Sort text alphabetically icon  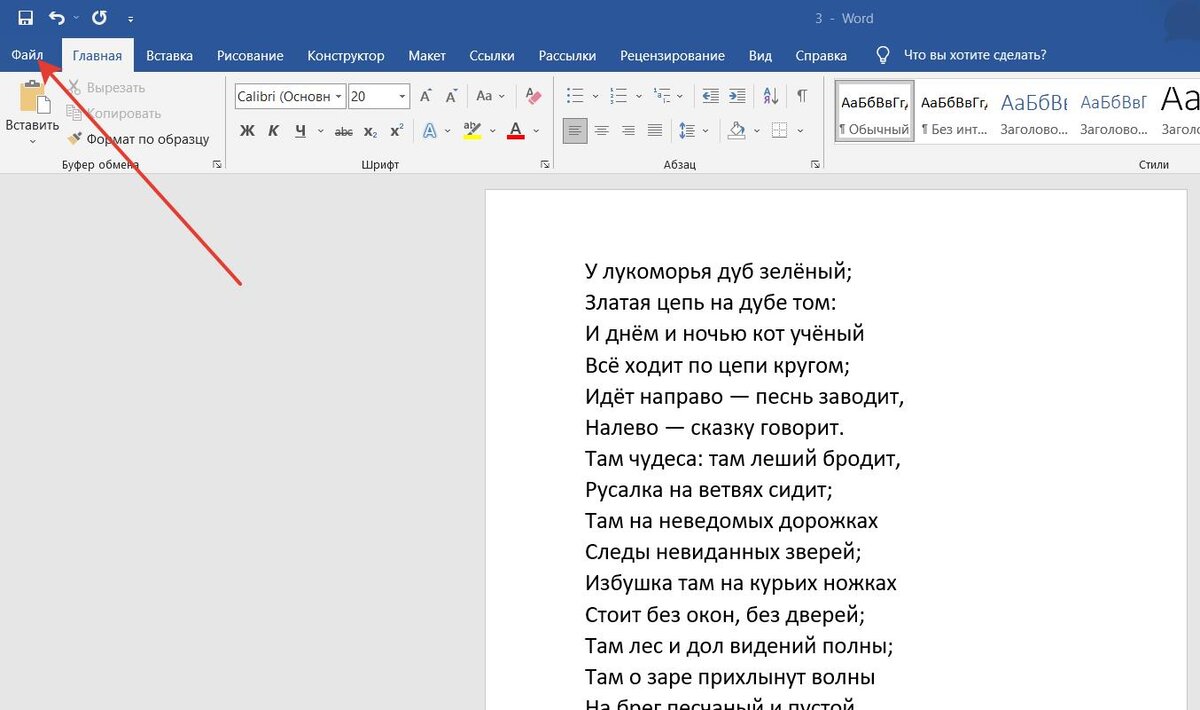771,97
